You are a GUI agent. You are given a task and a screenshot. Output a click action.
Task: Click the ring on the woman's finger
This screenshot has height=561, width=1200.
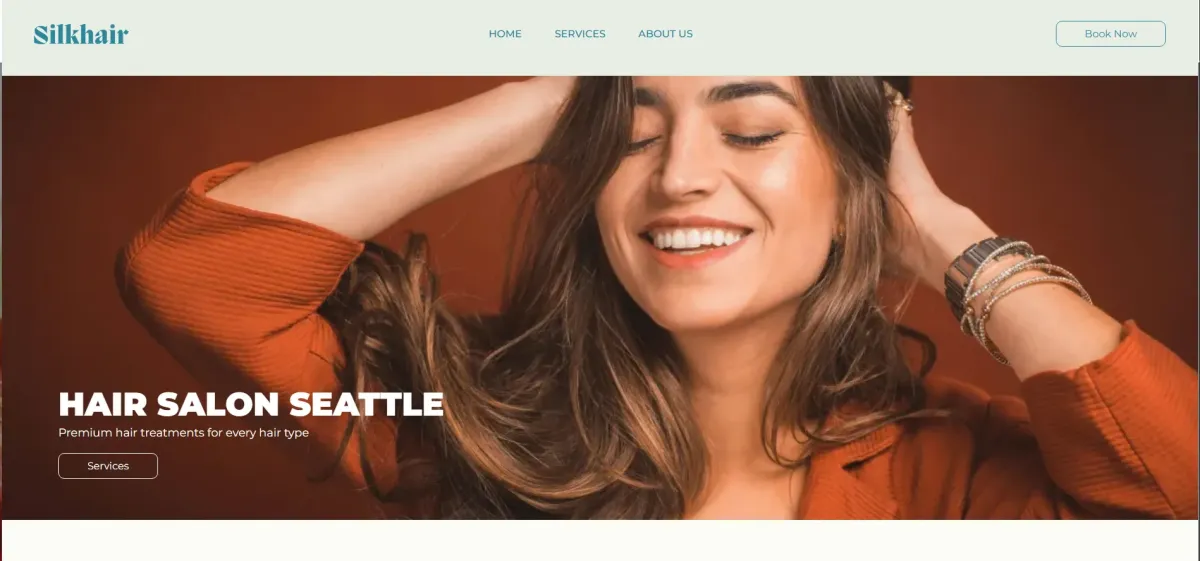pyautogui.click(x=901, y=100)
